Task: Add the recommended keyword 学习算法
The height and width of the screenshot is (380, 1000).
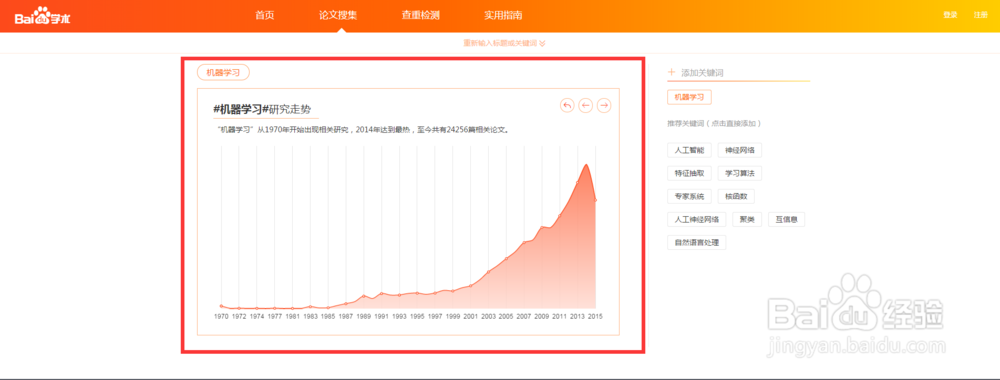Action: pos(740,173)
